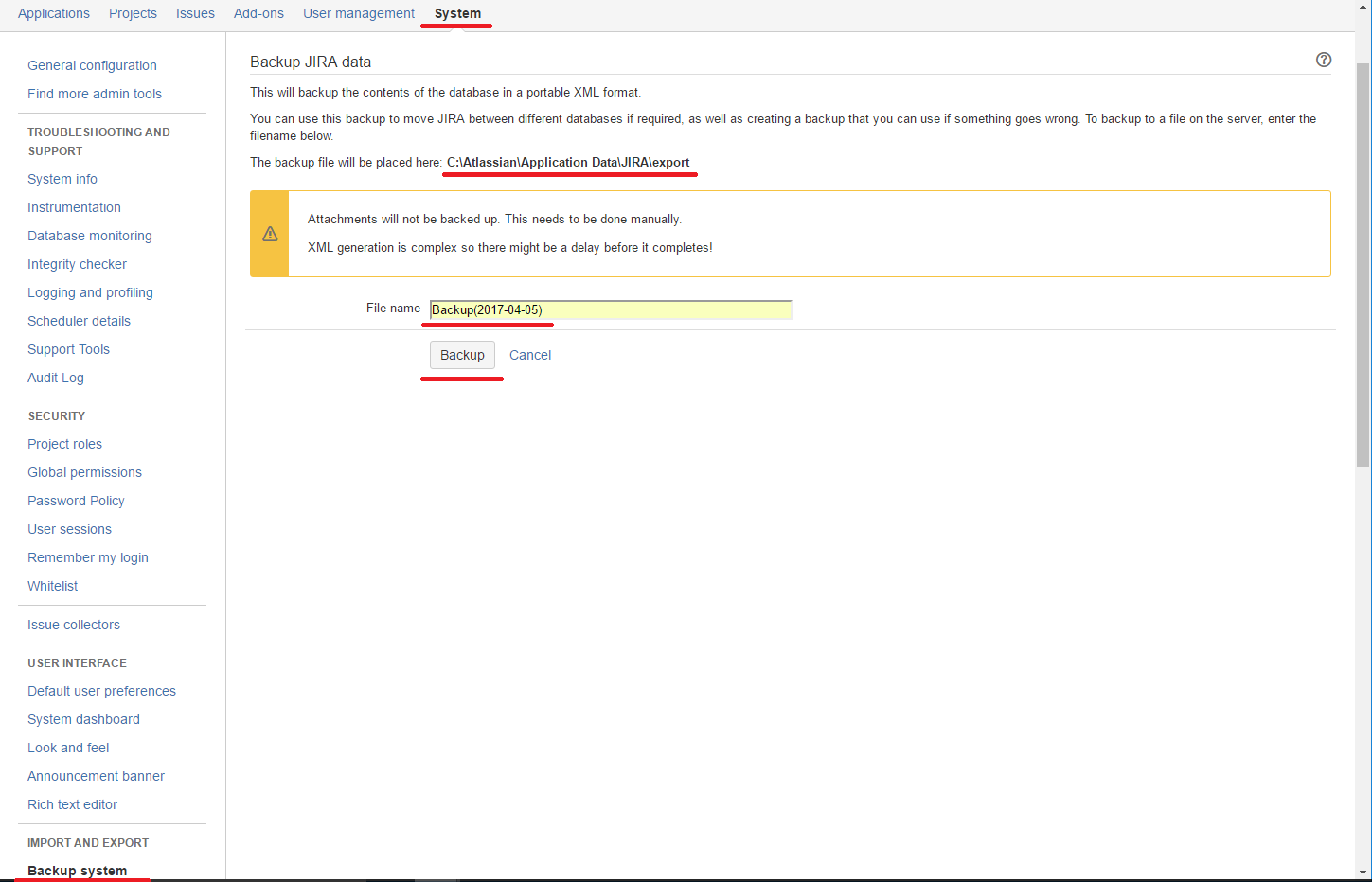Image resolution: width=1372 pixels, height=882 pixels.
Task: Open Logging and profiling settings
Action: tap(90, 292)
